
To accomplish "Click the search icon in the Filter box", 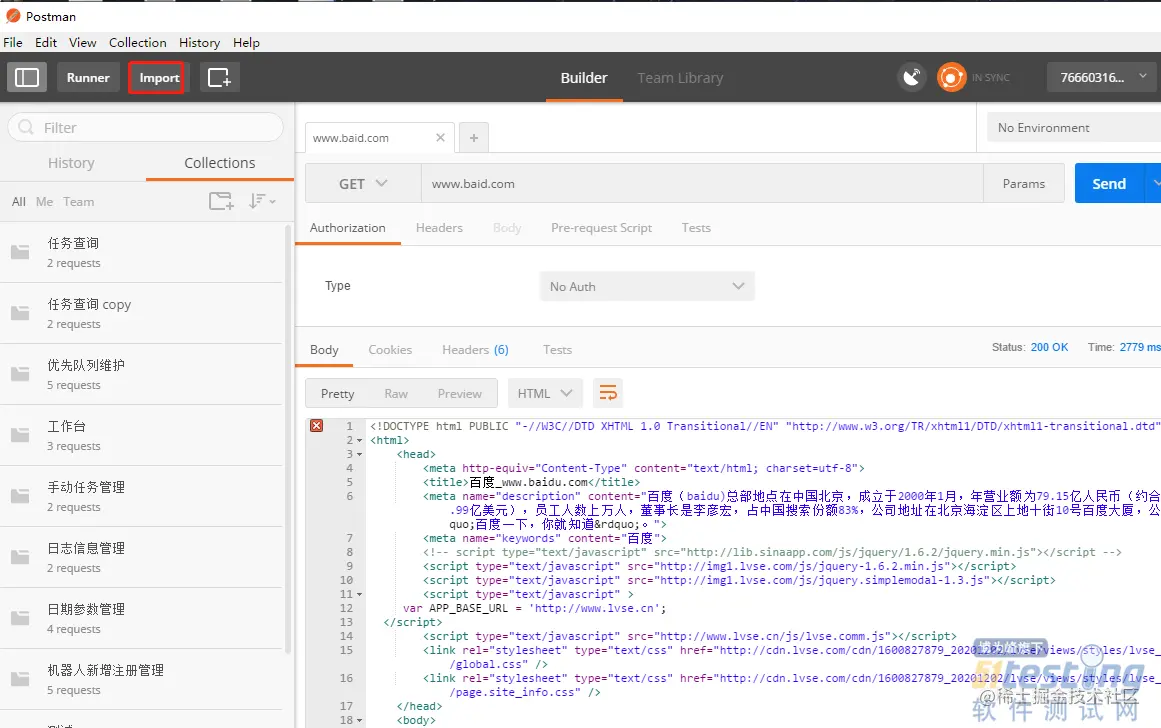I will pyautogui.click(x=26, y=127).
